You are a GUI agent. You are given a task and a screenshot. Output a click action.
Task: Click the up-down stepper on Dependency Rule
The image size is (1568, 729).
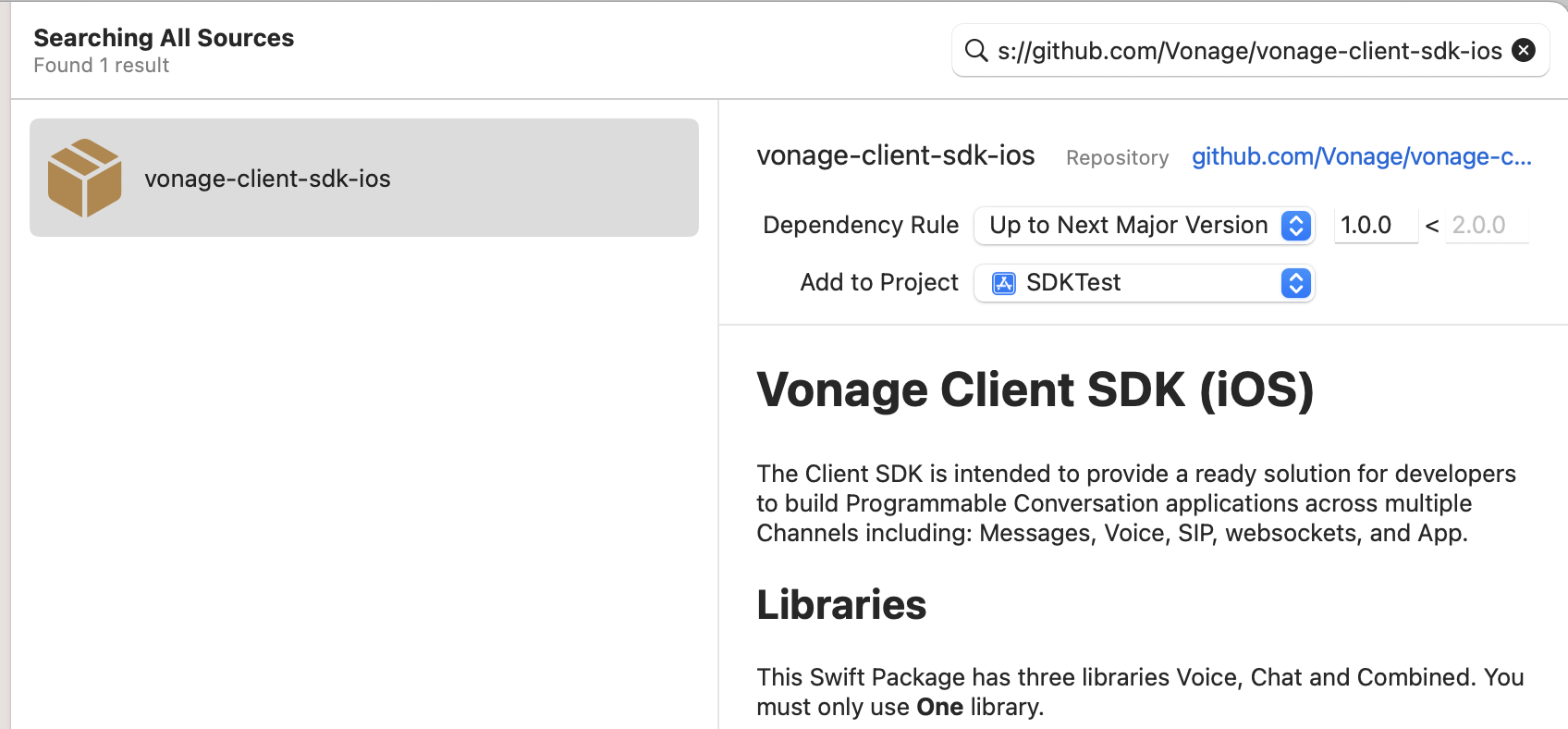1294,225
